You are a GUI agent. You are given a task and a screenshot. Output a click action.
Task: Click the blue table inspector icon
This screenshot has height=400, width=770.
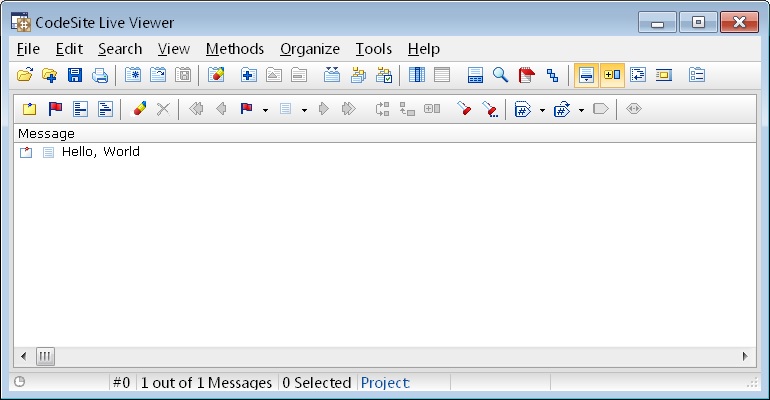click(475, 75)
